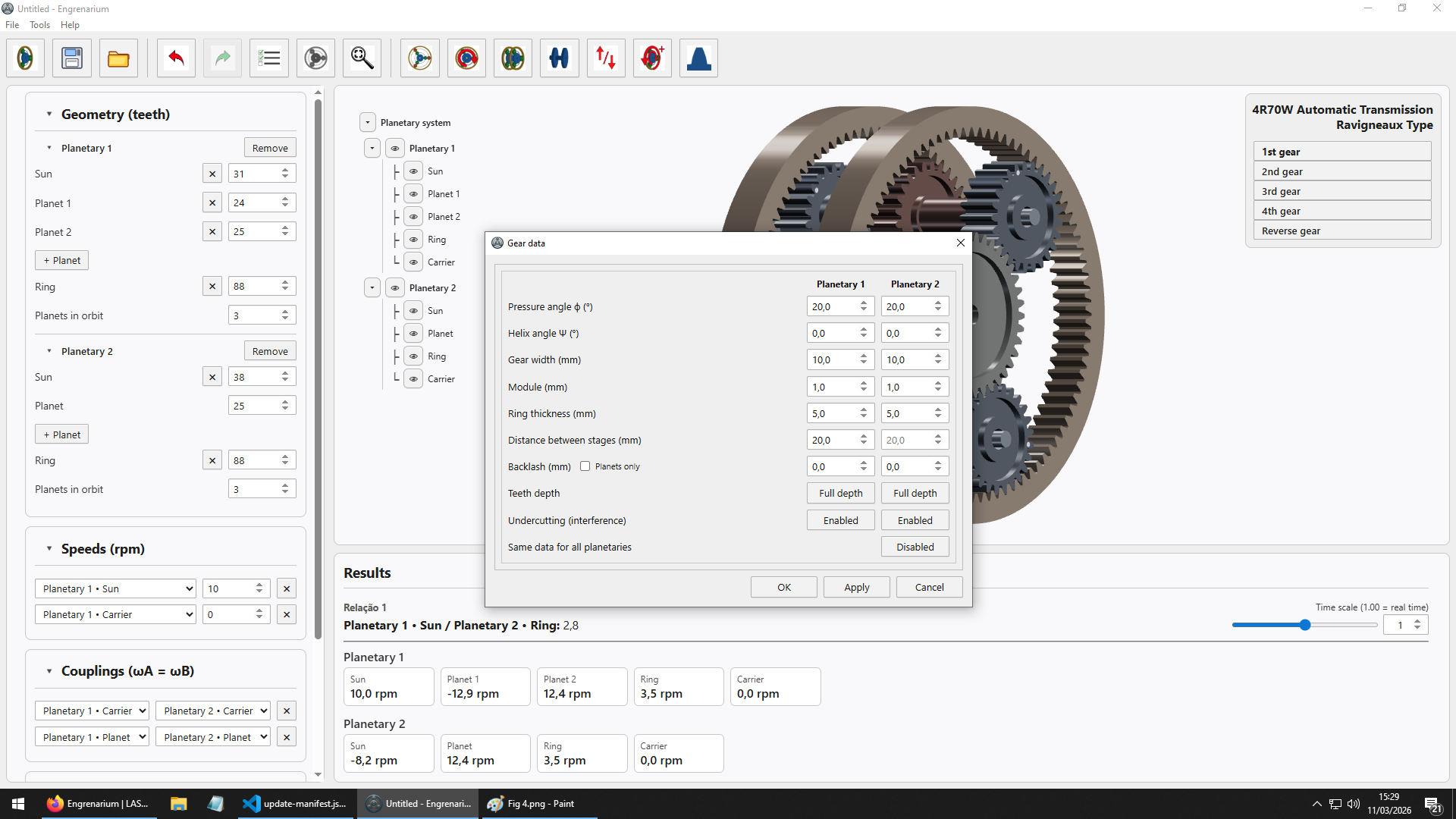1456x819 pixels.
Task: Toggle visibility of Planetary 1 Ring
Action: click(x=413, y=240)
